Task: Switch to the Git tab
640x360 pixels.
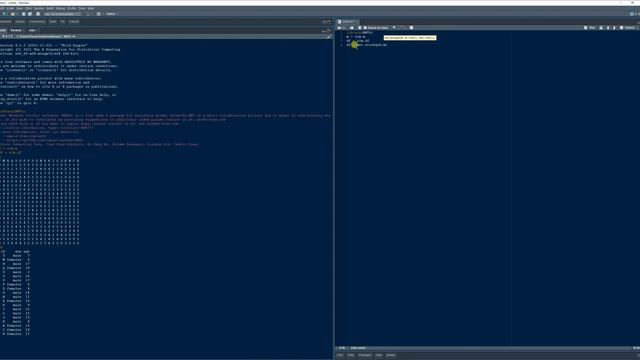Action: pos(62,22)
